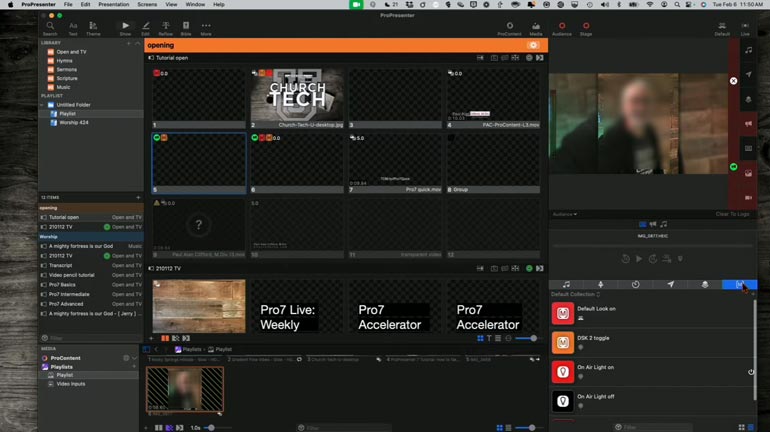Open the Media toolbar button
Screen dimensions: 770x432
click(536, 28)
